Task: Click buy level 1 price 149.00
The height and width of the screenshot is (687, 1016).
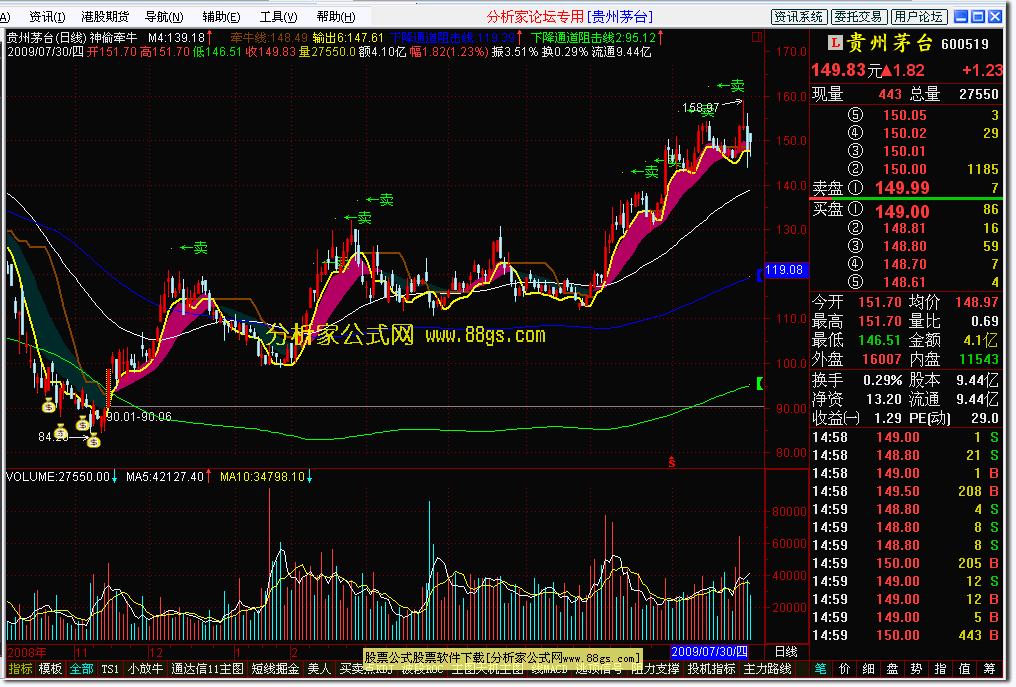Action: tap(902, 211)
